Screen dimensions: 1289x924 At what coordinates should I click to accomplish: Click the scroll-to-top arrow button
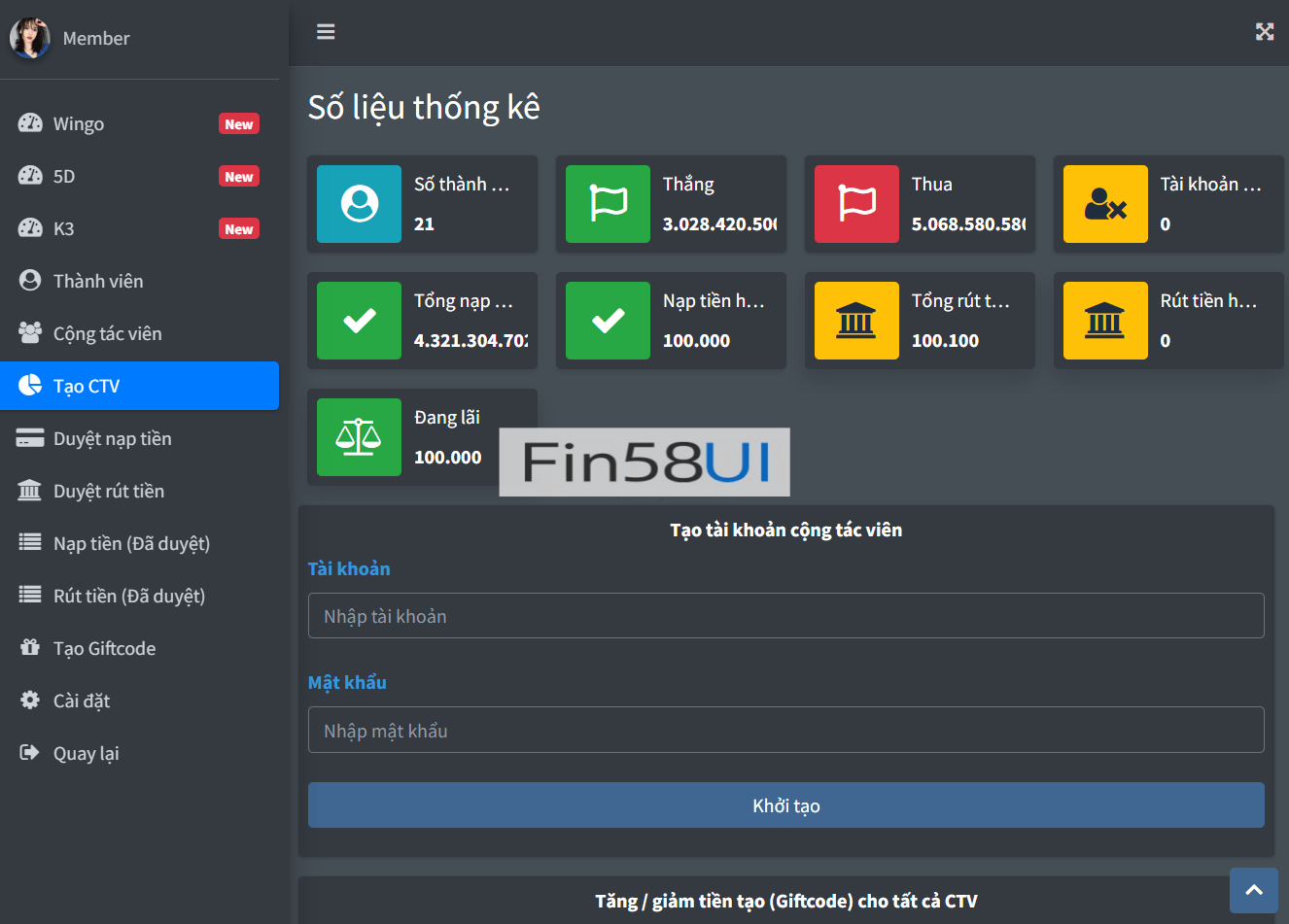pyautogui.click(x=1253, y=890)
